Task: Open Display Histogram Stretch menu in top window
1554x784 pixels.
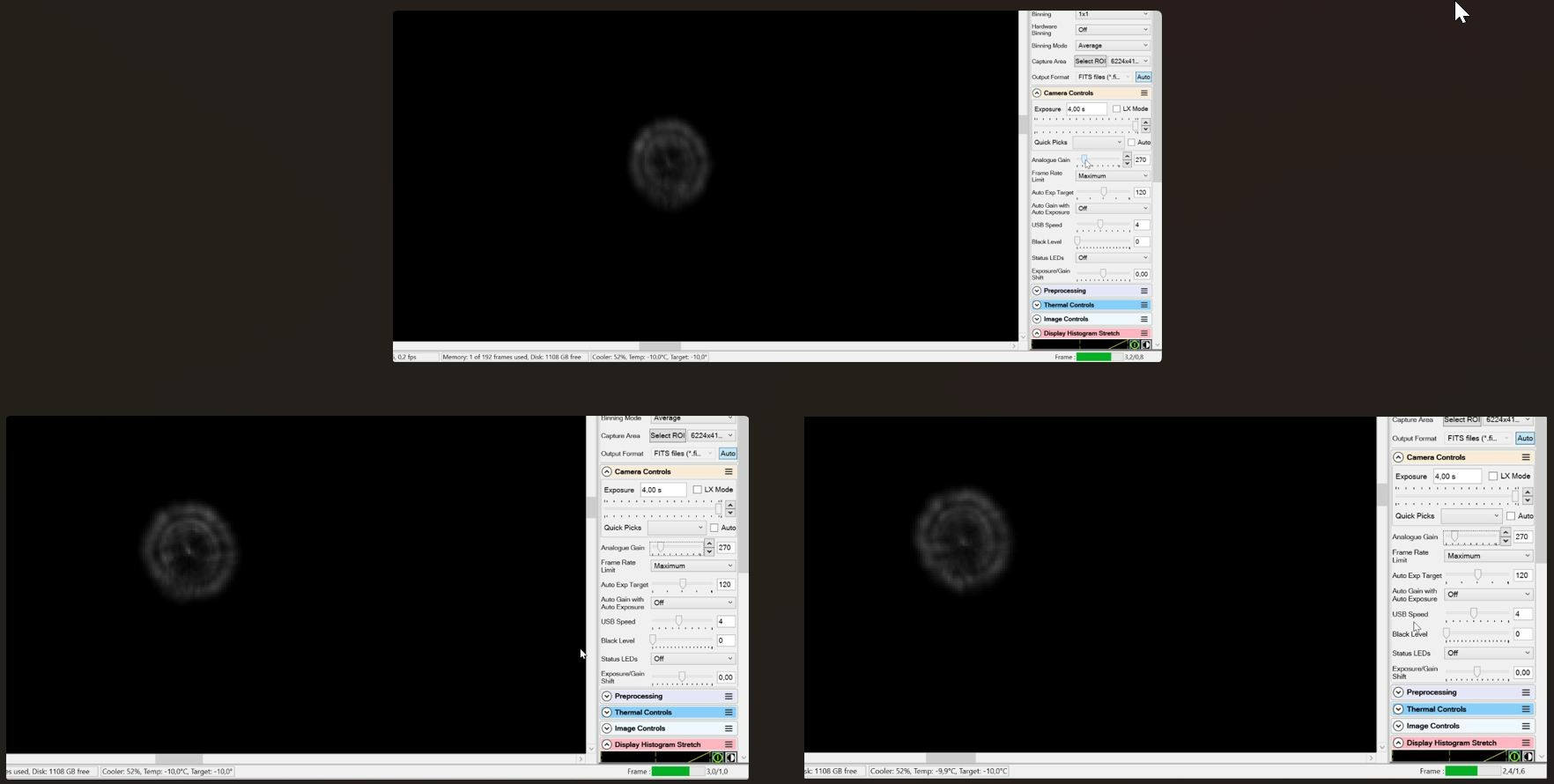Action: [x=1144, y=334]
